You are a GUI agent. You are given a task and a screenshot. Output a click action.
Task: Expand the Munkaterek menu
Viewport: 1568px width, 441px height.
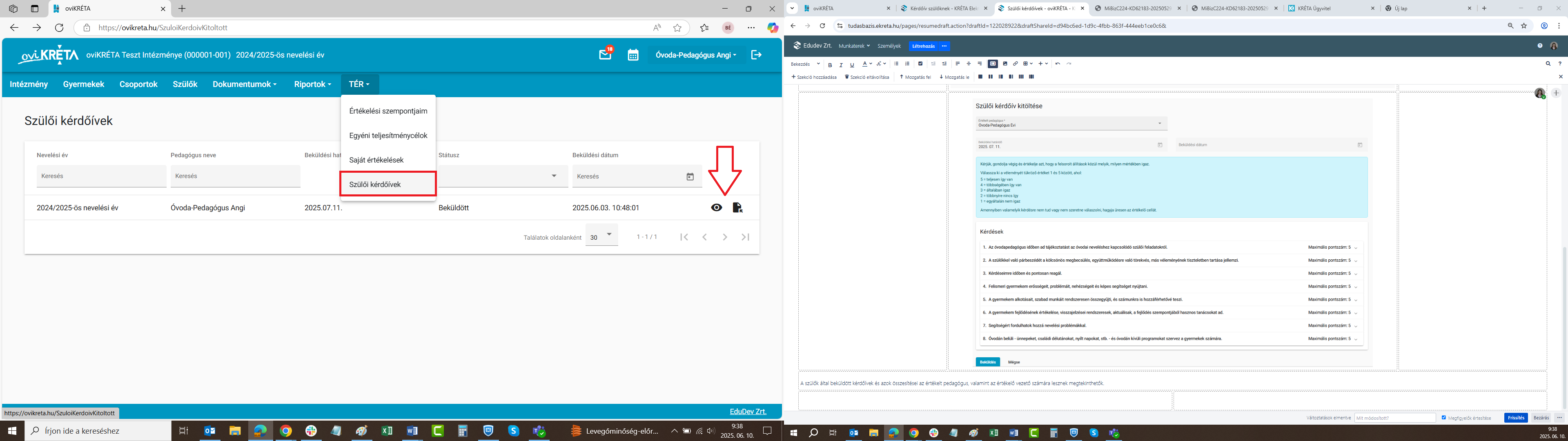854,46
